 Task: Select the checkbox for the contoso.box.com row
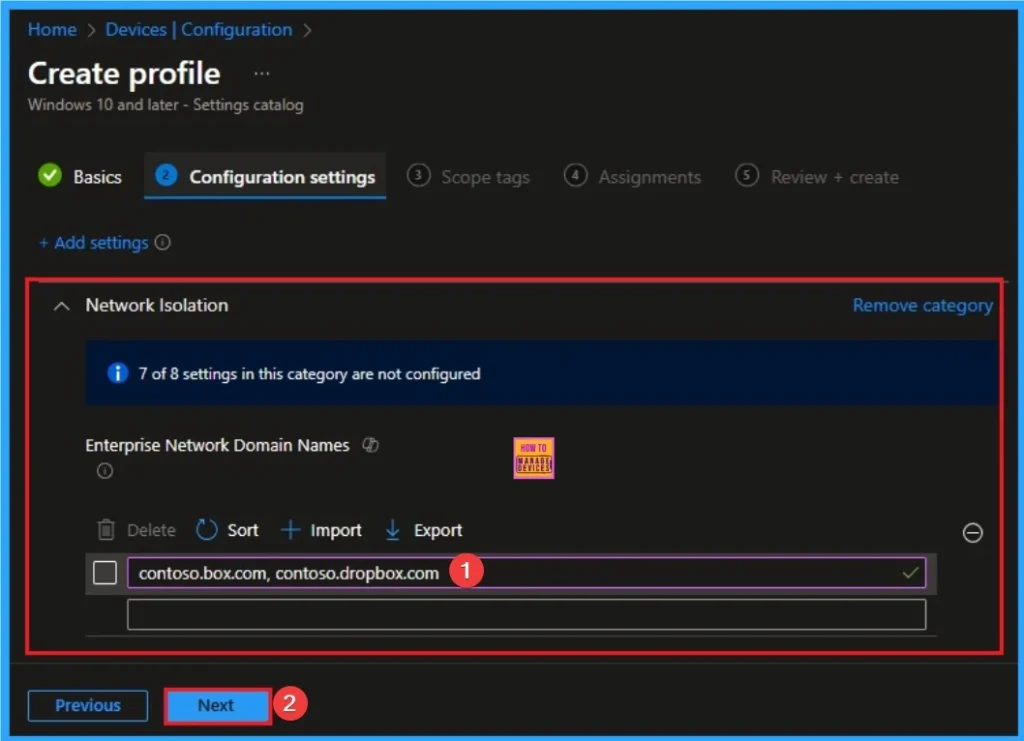click(105, 572)
